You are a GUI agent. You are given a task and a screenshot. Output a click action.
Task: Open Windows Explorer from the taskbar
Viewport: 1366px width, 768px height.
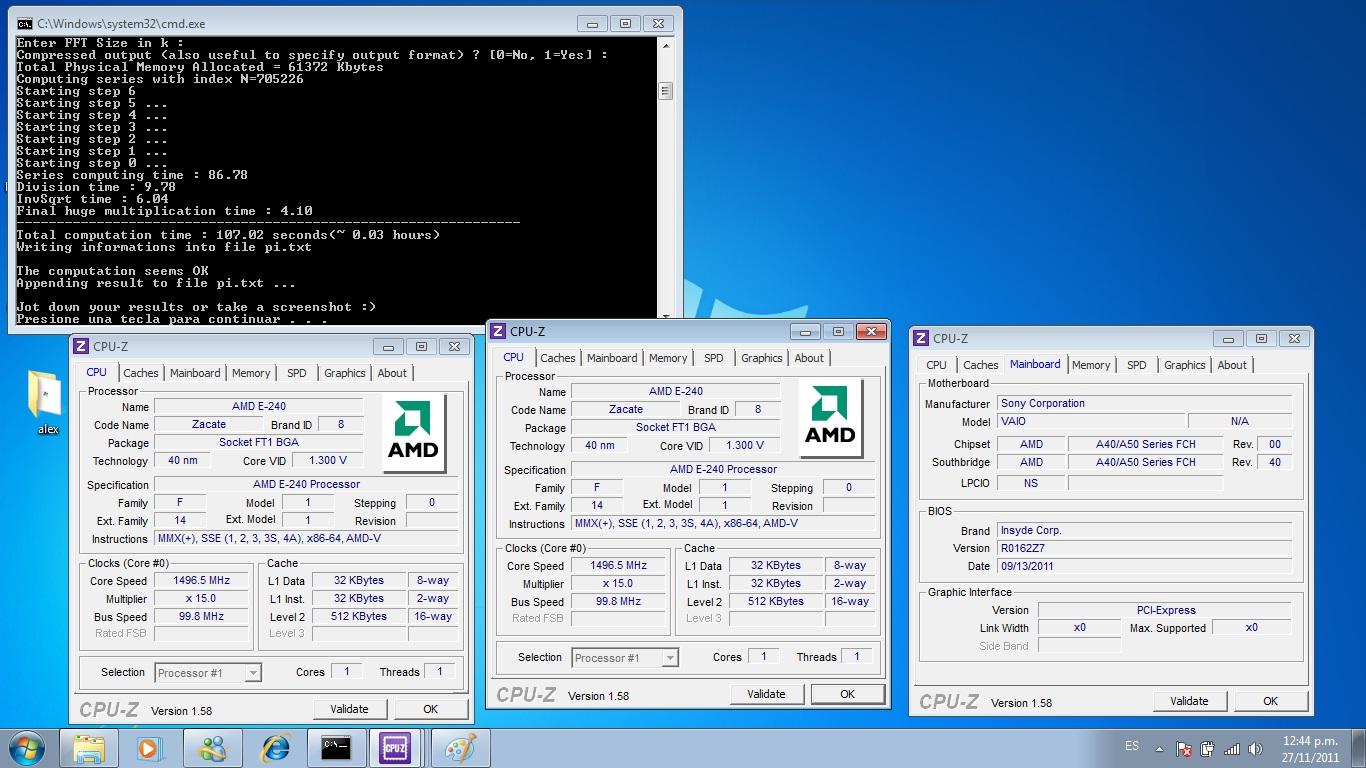click(89, 747)
